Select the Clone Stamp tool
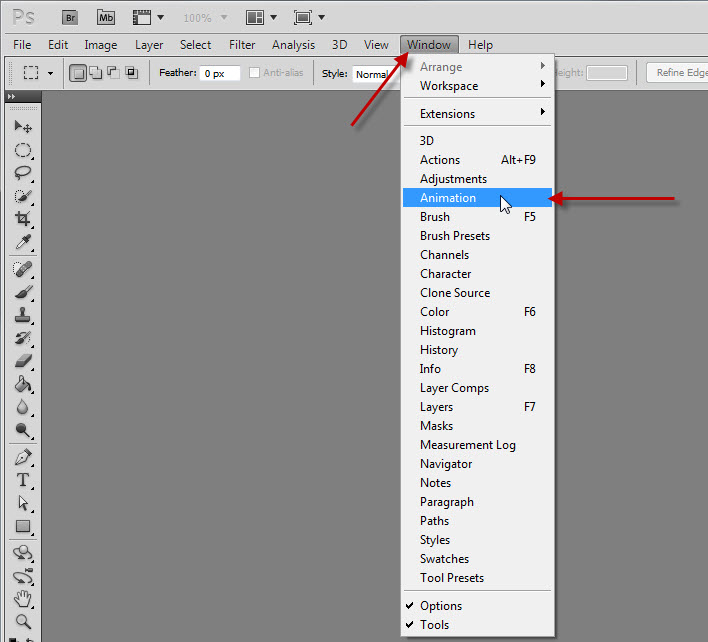 pos(23,315)
